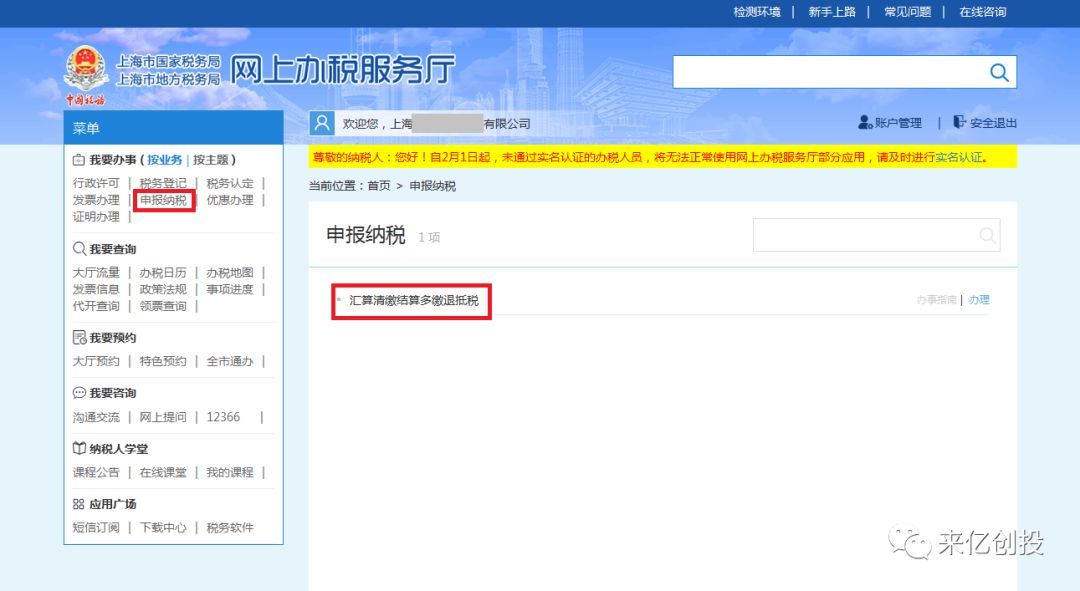
Task: Open 特色预约 link
Action: [163, 361]
